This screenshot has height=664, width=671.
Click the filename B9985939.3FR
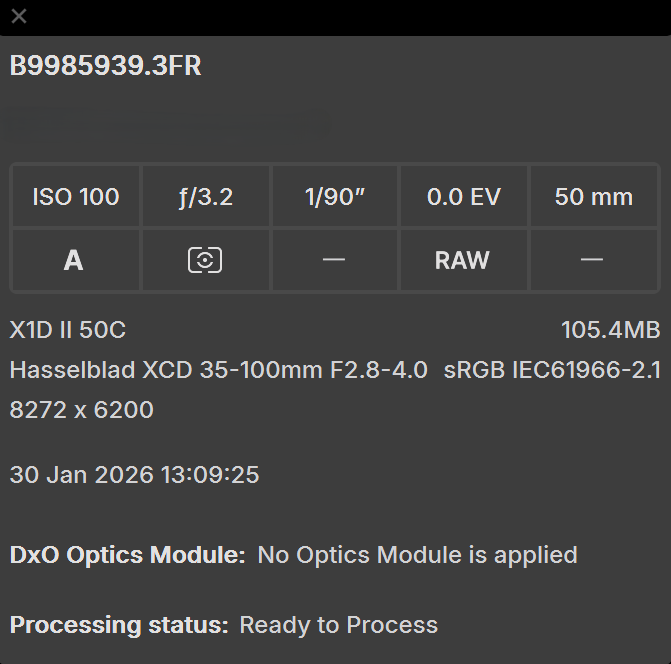[x=106, y=66]
